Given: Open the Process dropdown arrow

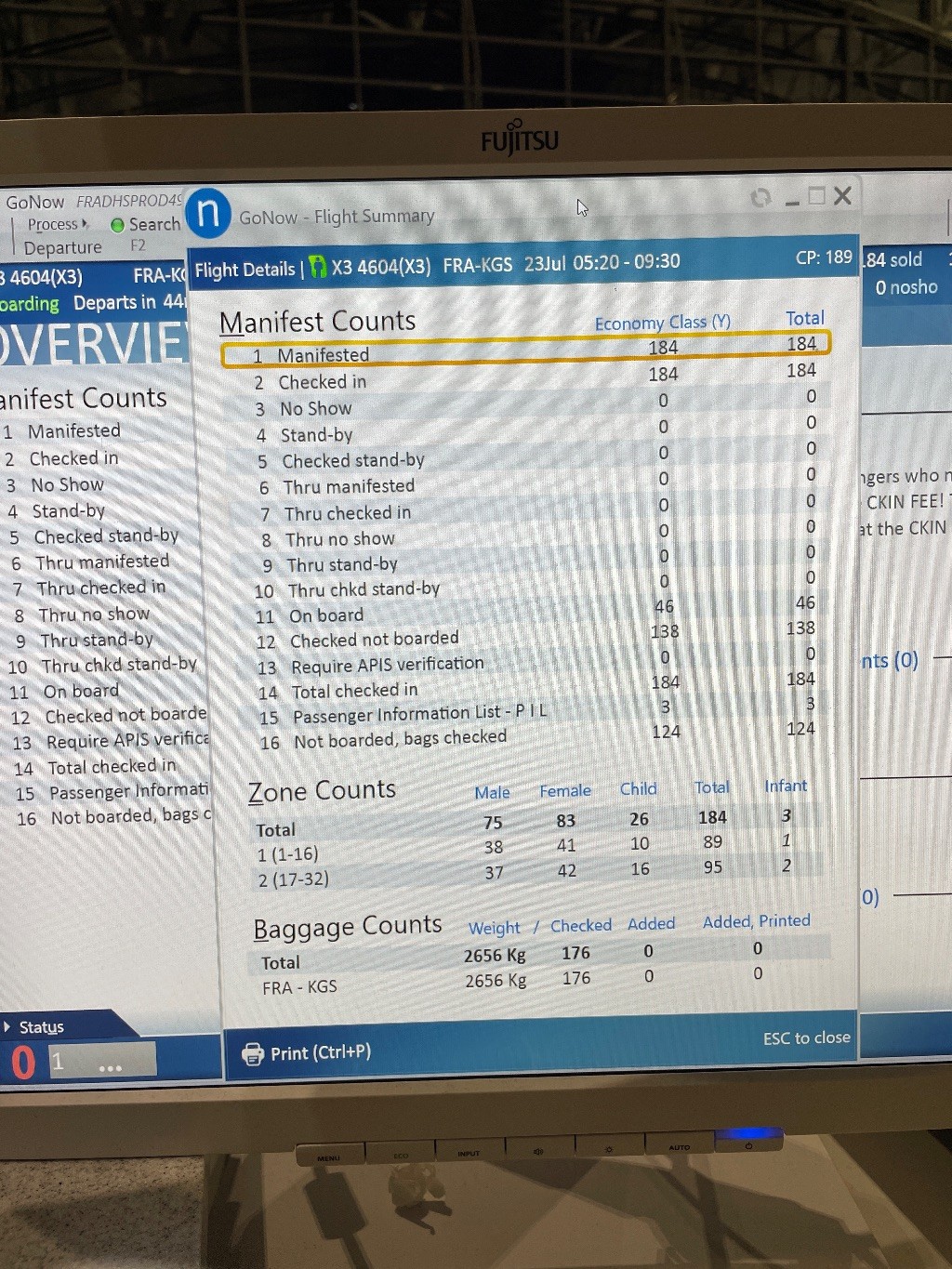Looking at the screenshot, I should click(86, 224).
